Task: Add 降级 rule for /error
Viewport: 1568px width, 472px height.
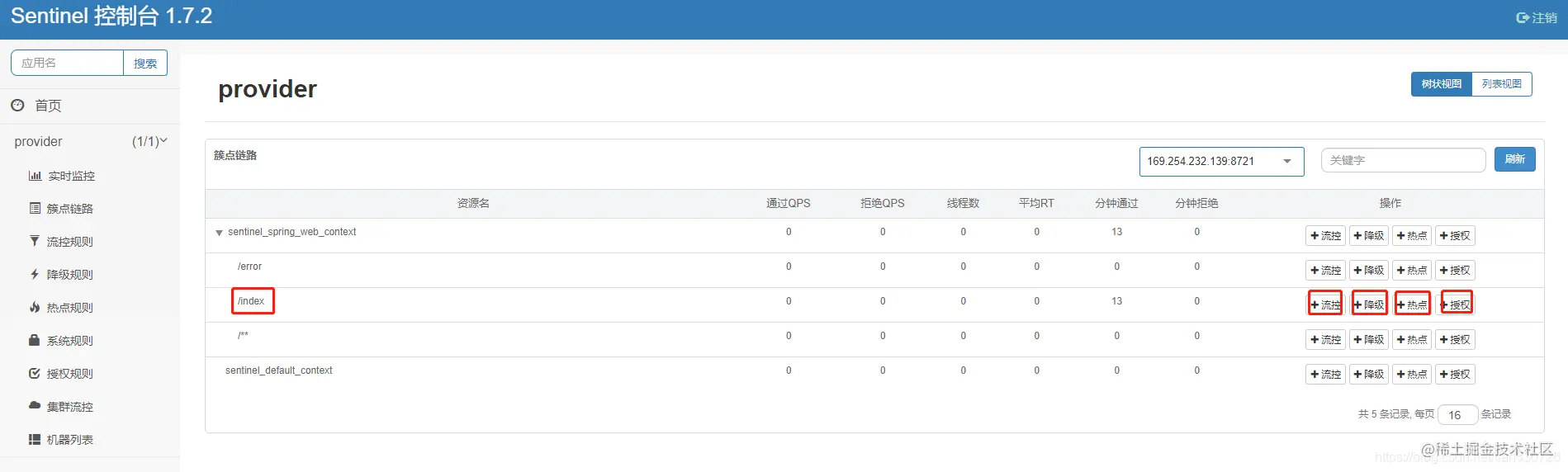Action: click(x=1368, y=271)
